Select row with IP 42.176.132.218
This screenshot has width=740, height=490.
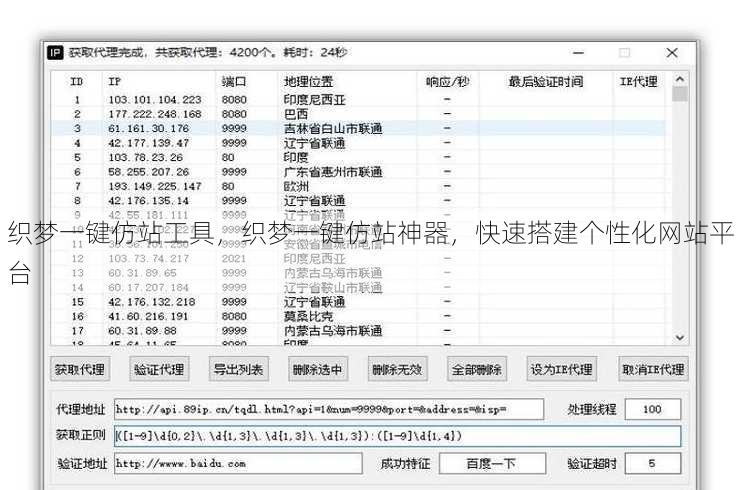tap(359, 302)
